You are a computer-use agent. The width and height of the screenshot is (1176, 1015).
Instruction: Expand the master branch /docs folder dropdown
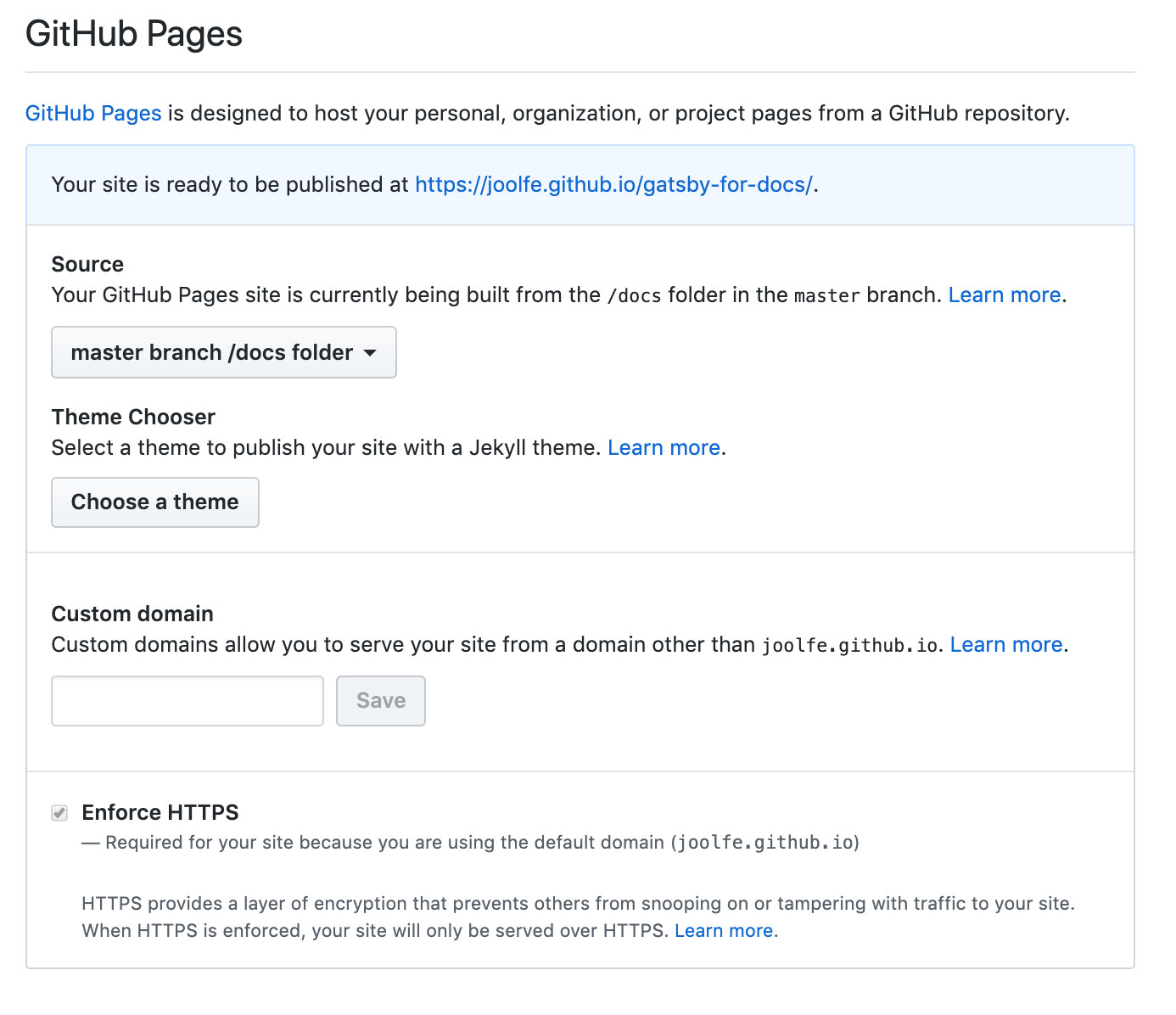224,352
